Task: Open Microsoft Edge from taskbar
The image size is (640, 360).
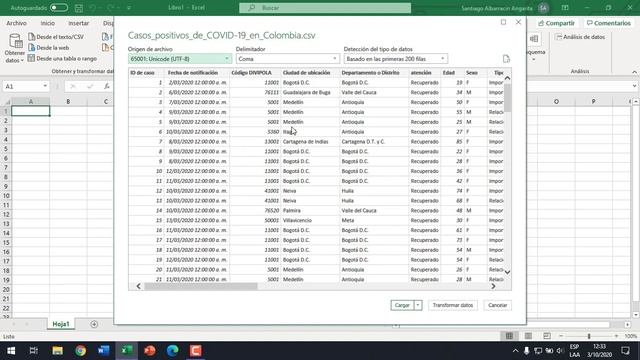Action: point(173,351)
